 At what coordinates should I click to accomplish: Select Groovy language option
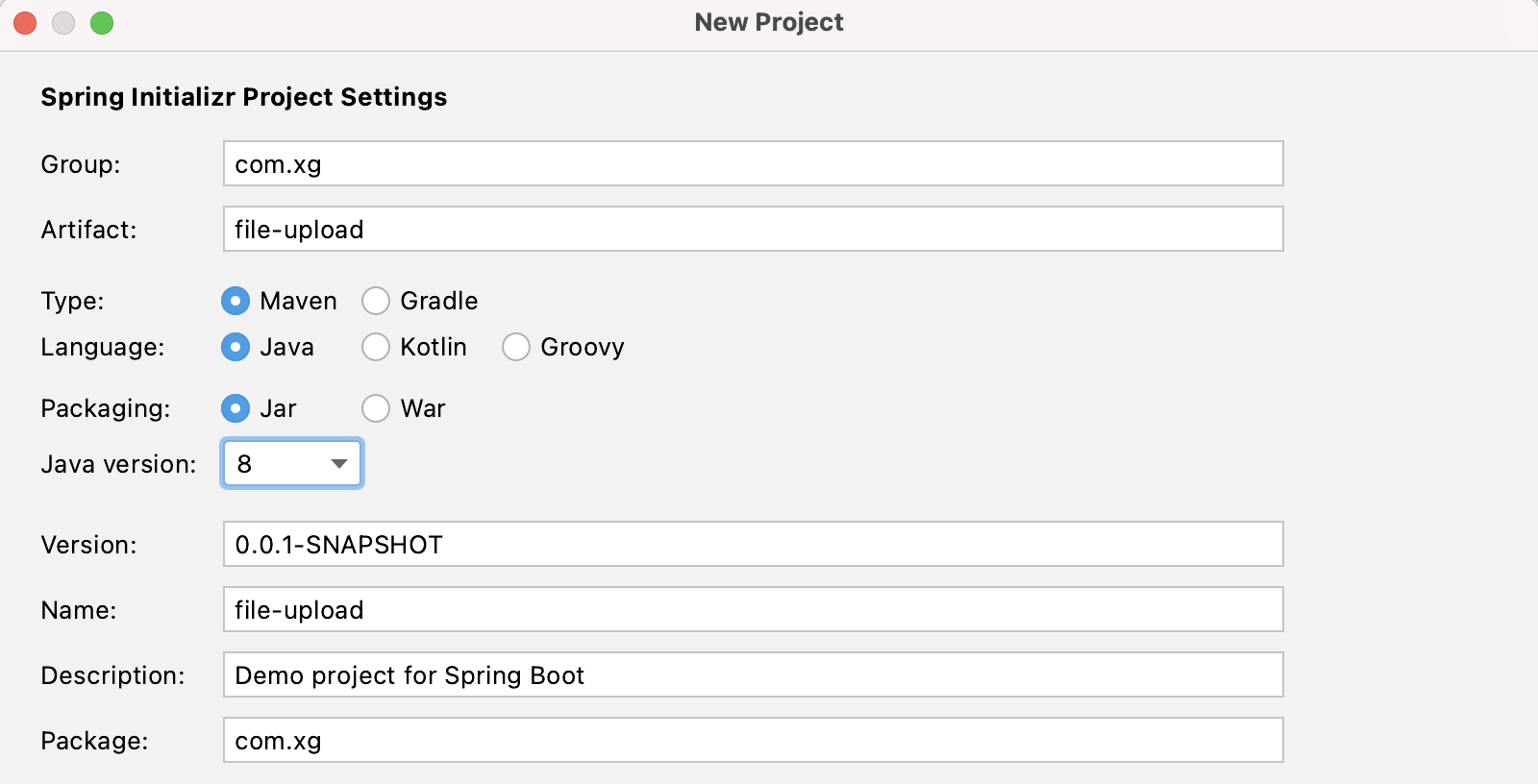tap(516, 347)
